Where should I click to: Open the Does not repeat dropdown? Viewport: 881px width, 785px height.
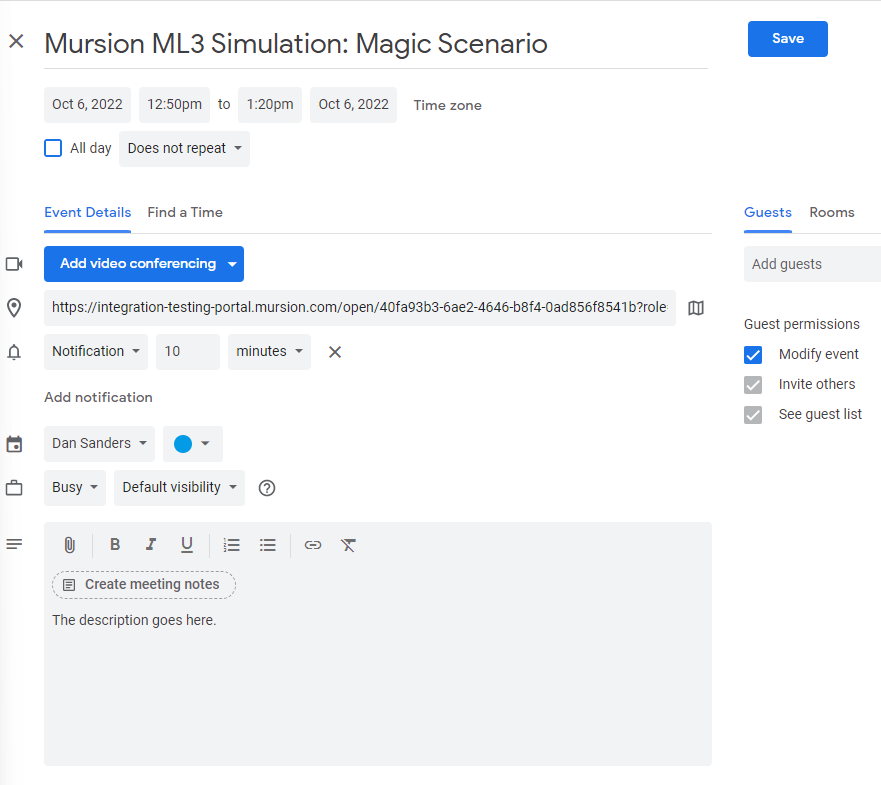pos(184,148)
